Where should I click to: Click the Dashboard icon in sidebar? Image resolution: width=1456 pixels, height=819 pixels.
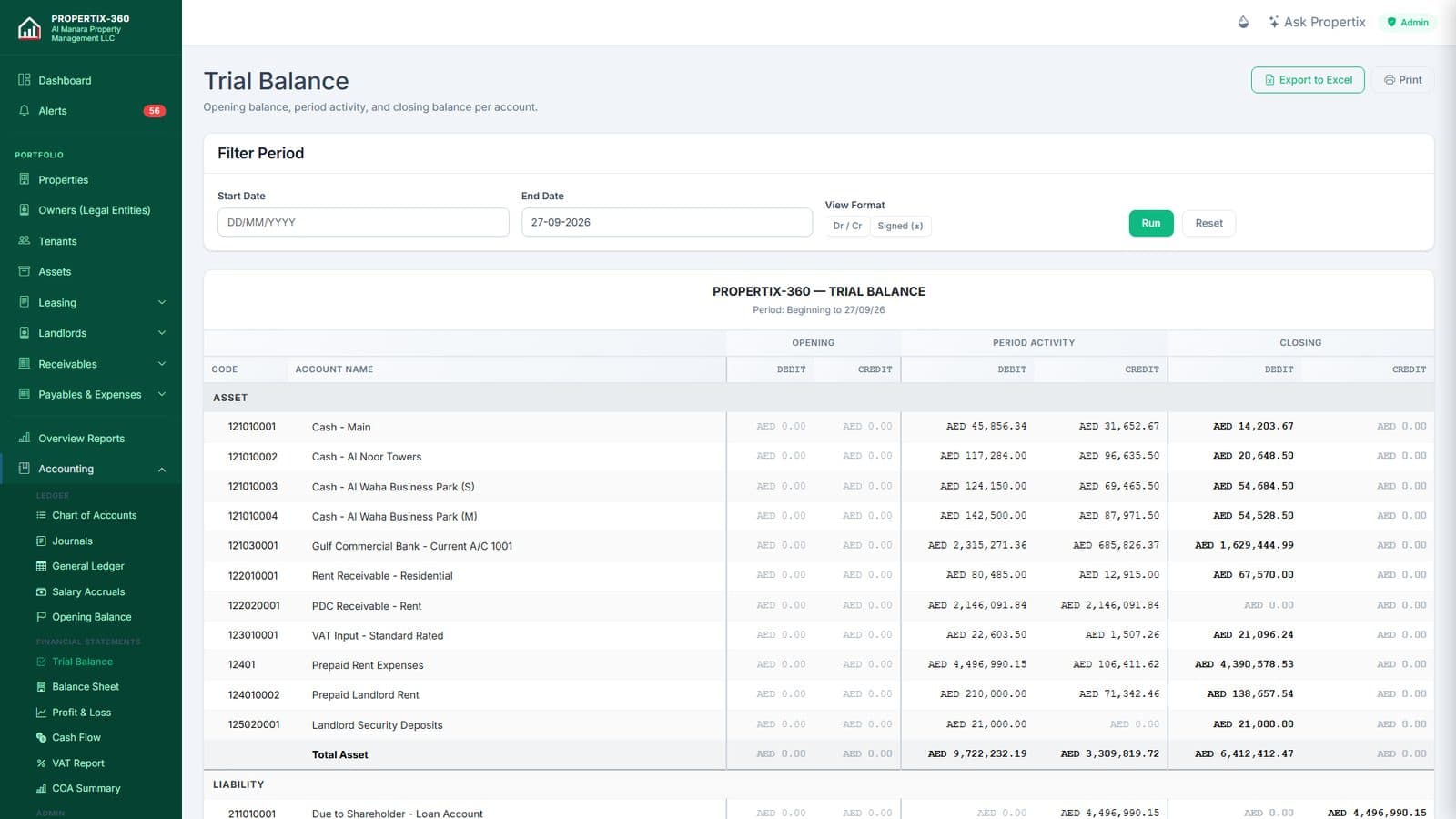(x=25, y=80)
